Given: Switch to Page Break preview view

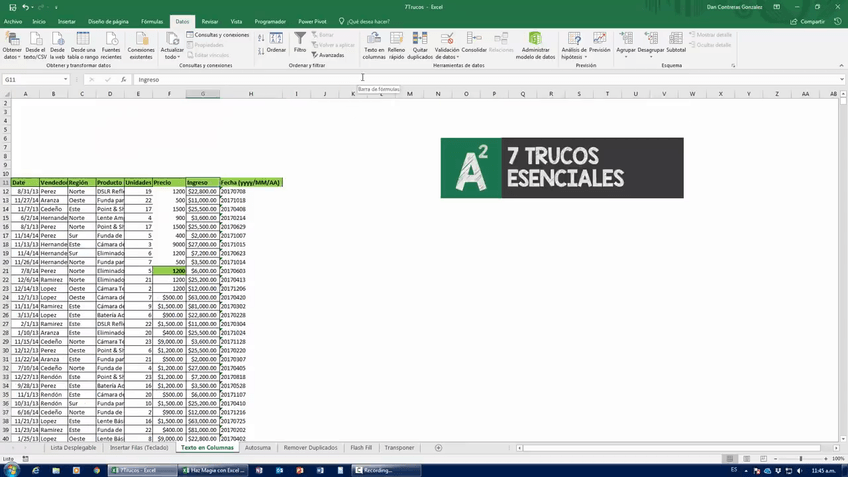Looking at the screenshot, I should pyautogui.click(x=763, y=459).
